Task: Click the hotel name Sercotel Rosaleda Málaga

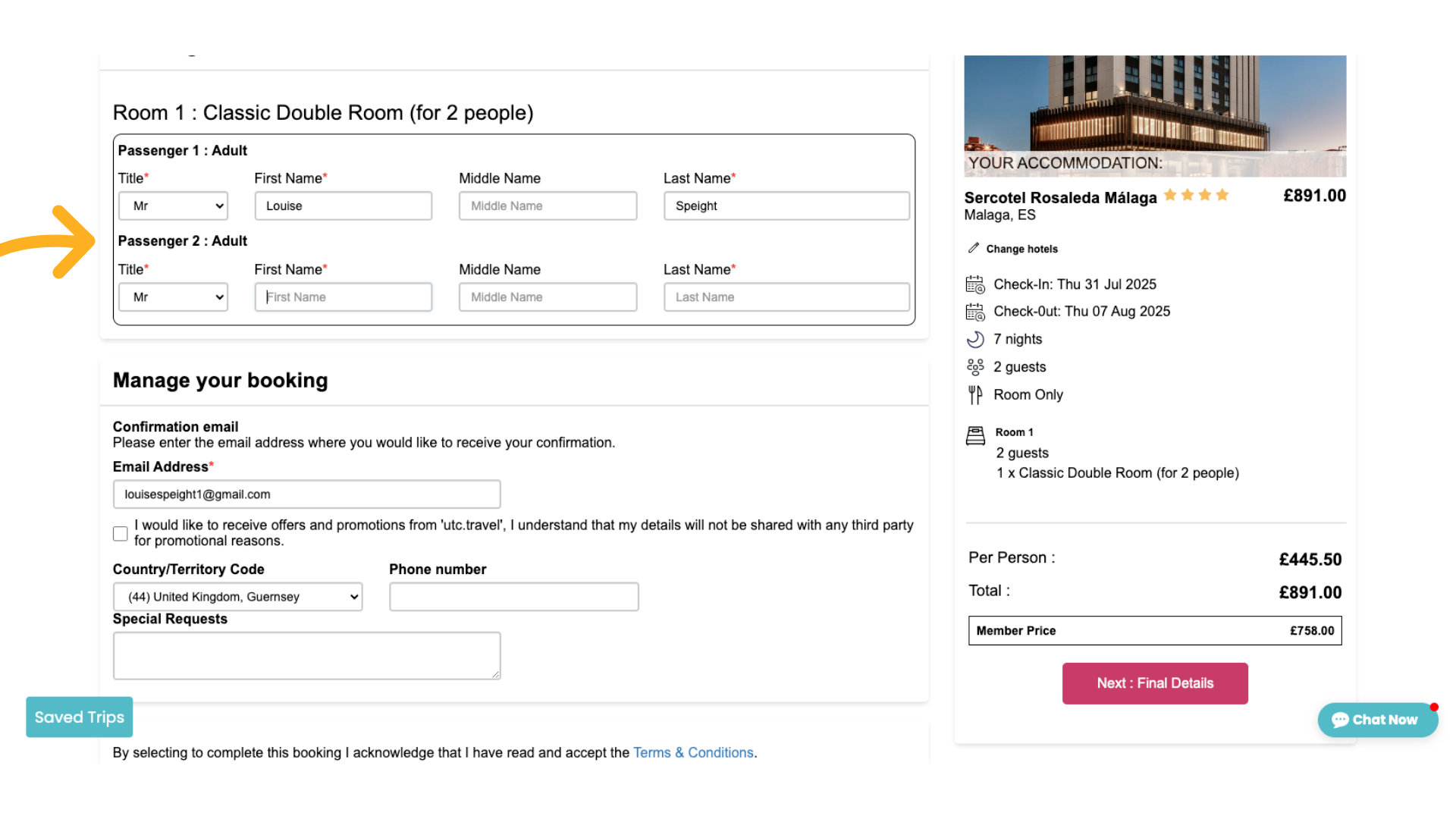Action: [1059, 197]
